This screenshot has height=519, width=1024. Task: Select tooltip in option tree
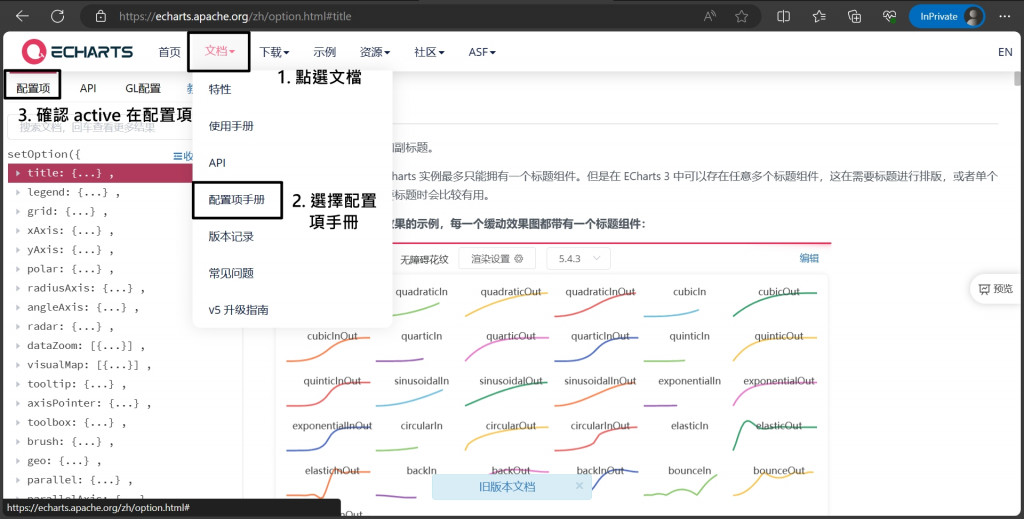pos(76,384)
